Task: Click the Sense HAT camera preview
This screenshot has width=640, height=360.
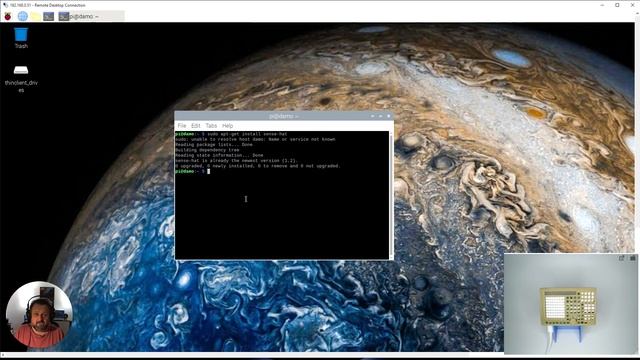Action: [x=571, y=304]
